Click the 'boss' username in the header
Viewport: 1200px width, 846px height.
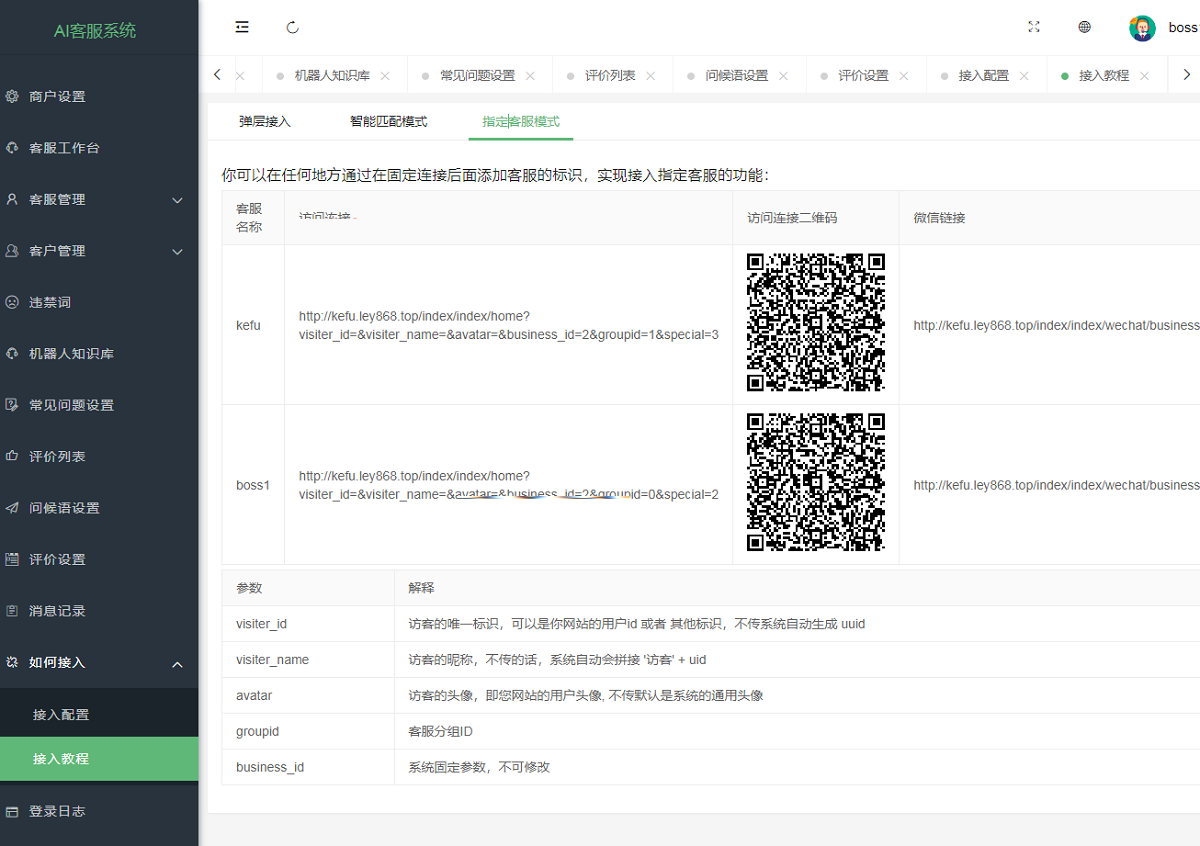[1183, 28]
